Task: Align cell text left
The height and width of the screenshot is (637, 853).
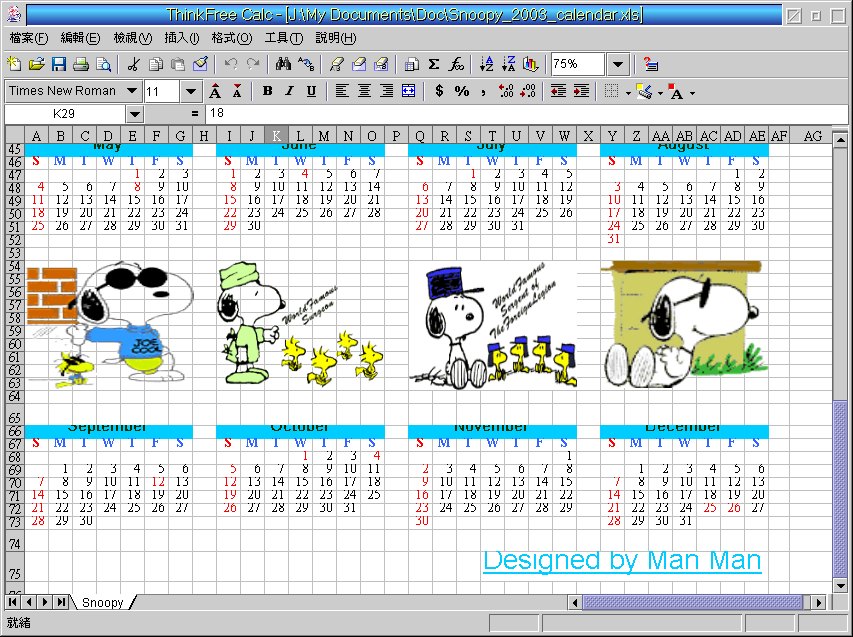Action: pyautogui.click(x=342, y=91)
